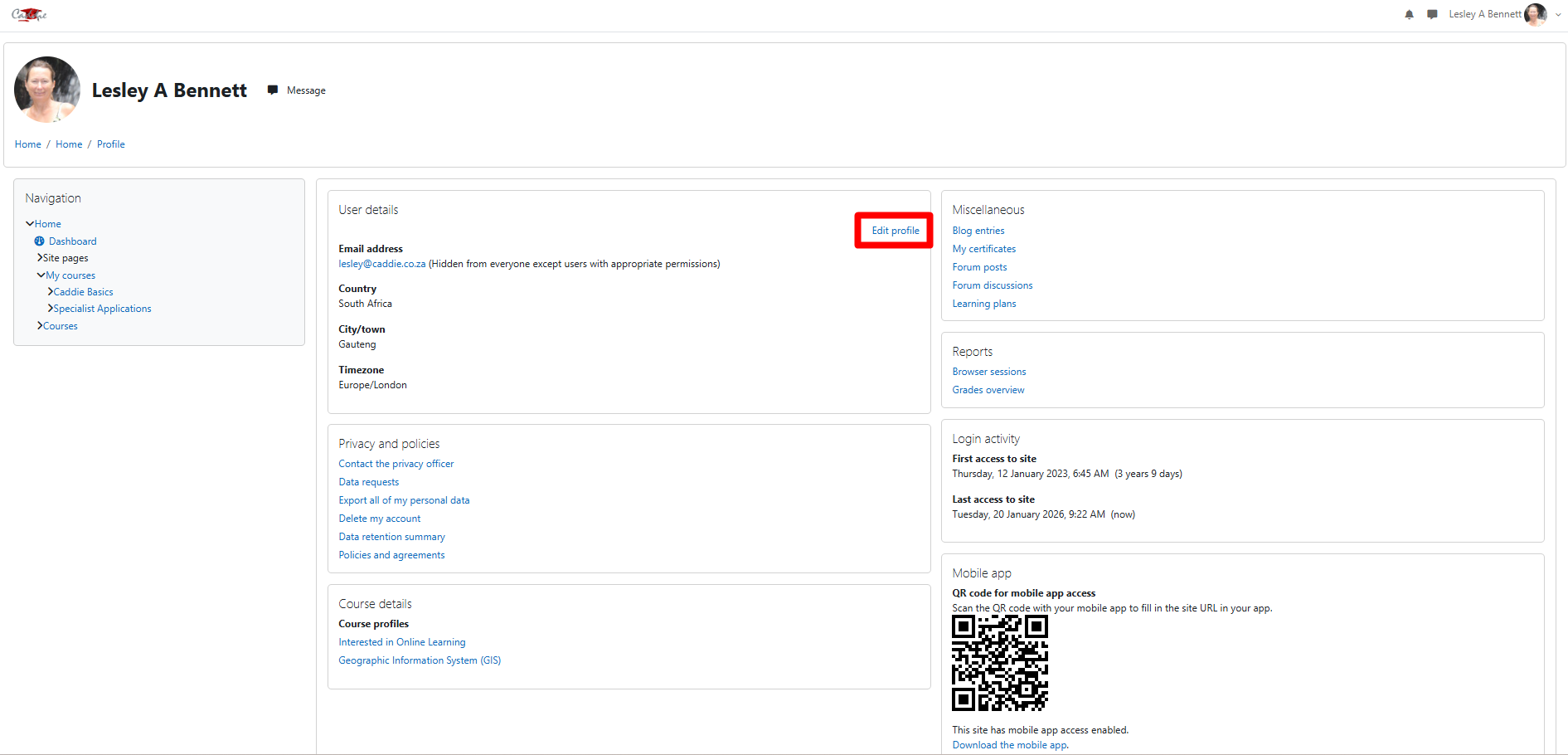Image resolution: width=1568 pixels, height=755 pixels.
Task: Click the Dashboard icon in Navigation
Action: click(x=39, y=241)
